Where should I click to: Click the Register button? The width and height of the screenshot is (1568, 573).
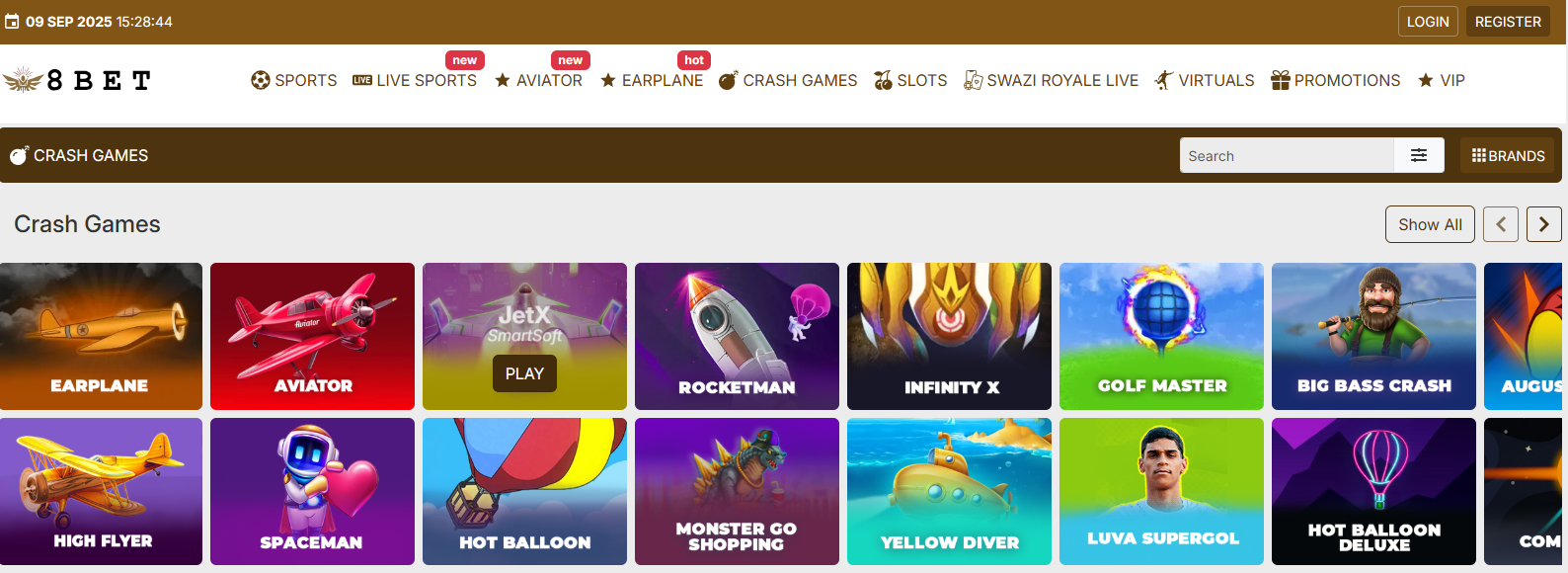[1508, 22]
